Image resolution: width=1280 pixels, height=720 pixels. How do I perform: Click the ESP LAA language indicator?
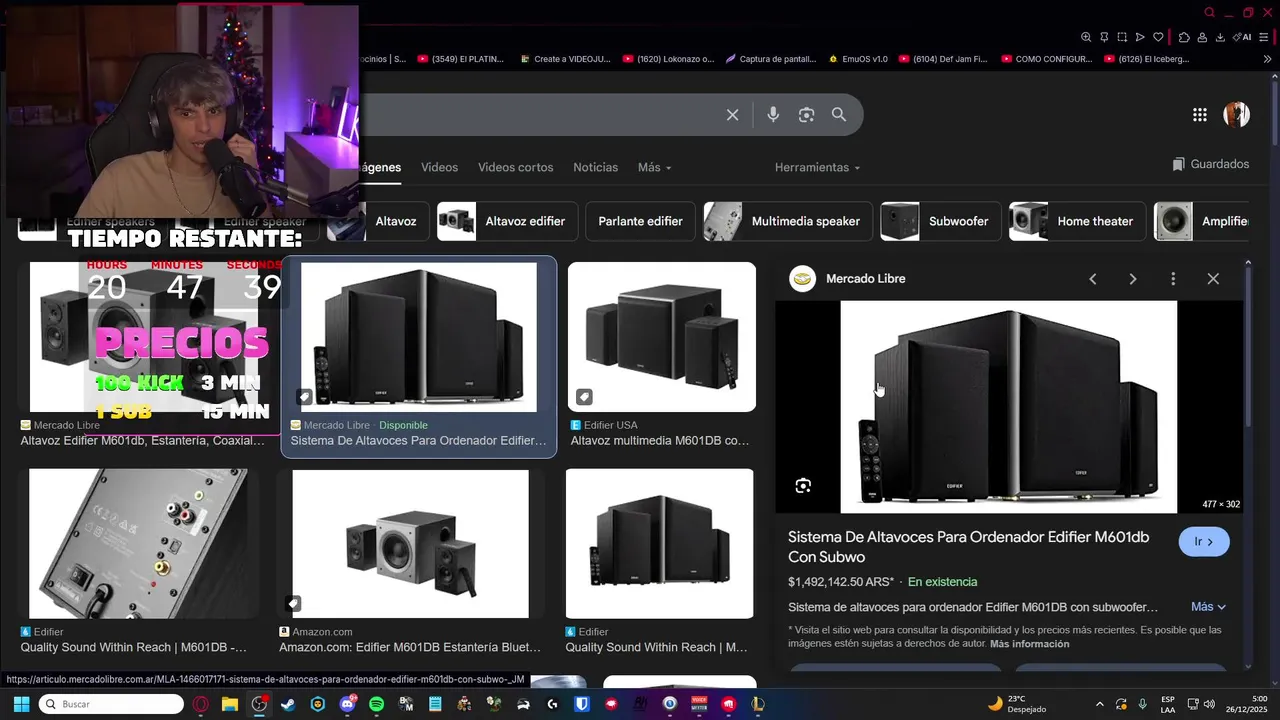[x=1168, y=704]
